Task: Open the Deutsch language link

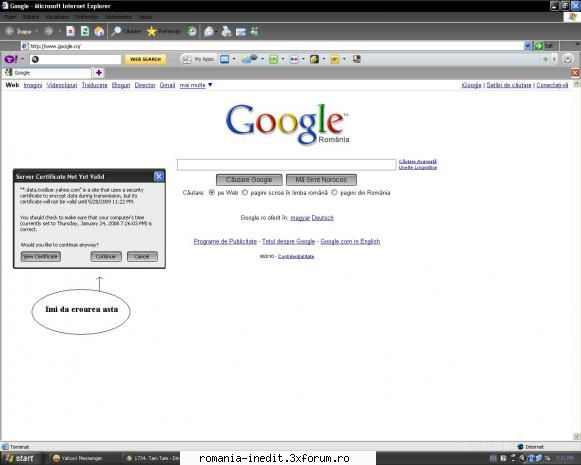Action: click(322, 218)
